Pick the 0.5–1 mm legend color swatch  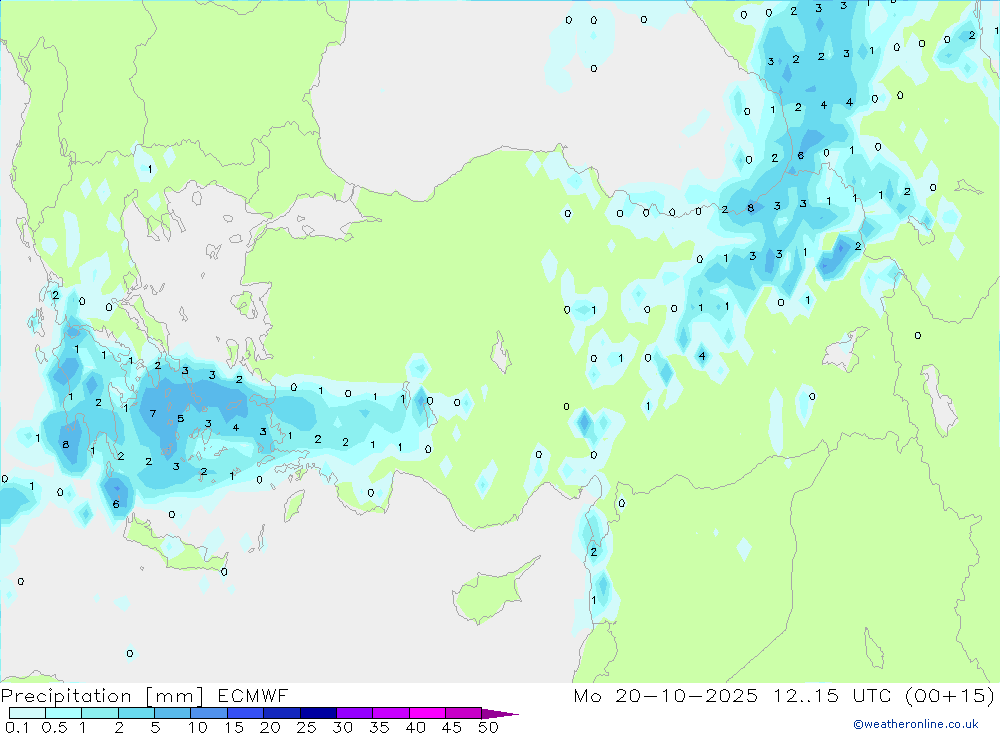tap(64, 713)
